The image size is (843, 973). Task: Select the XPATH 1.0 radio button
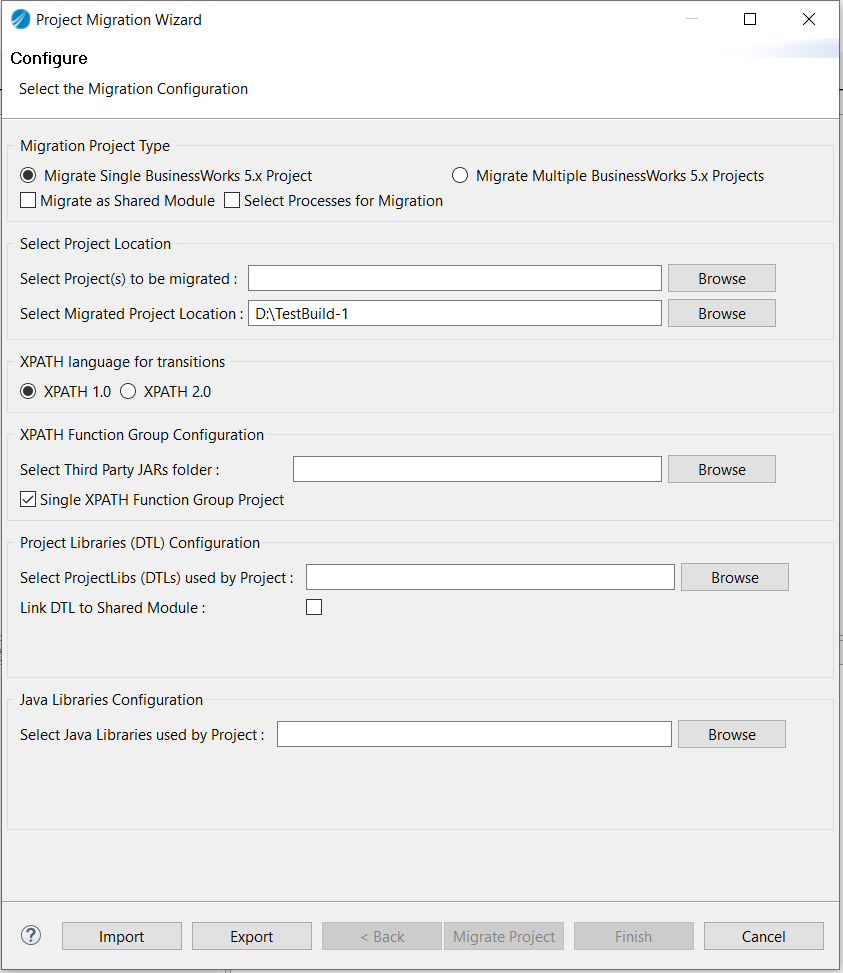tap(28, 392)
